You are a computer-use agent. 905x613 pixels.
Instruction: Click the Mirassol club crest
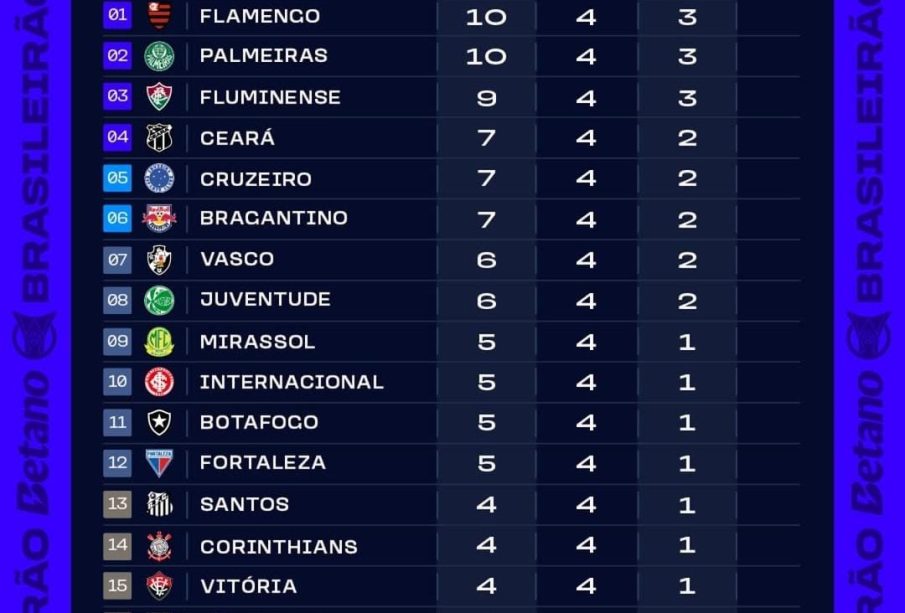point(159,342)
